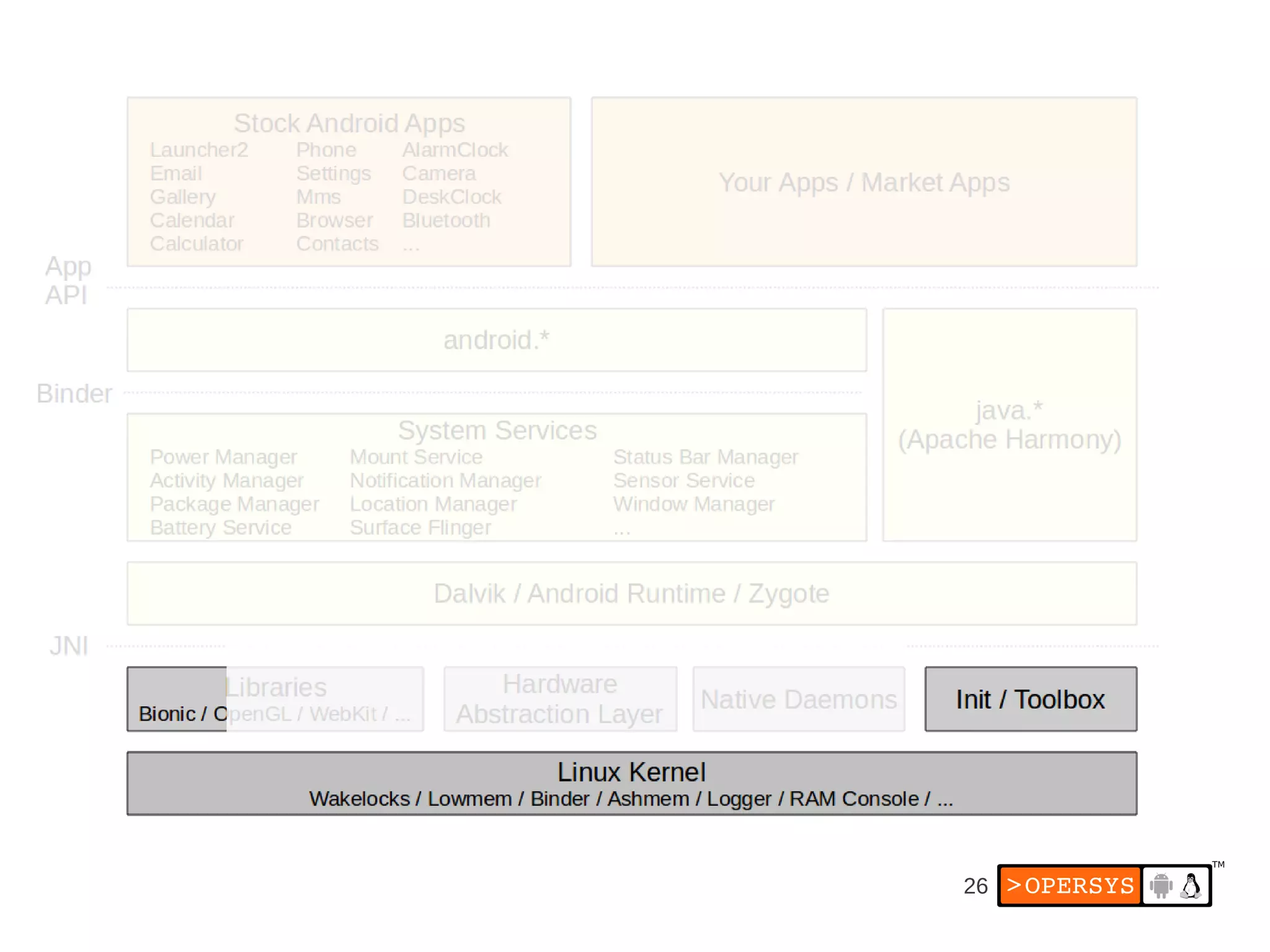Click Dalvik / Android Runtime / Zygote bar
This screenshot has height=952, width=1270.
point(631,594)
